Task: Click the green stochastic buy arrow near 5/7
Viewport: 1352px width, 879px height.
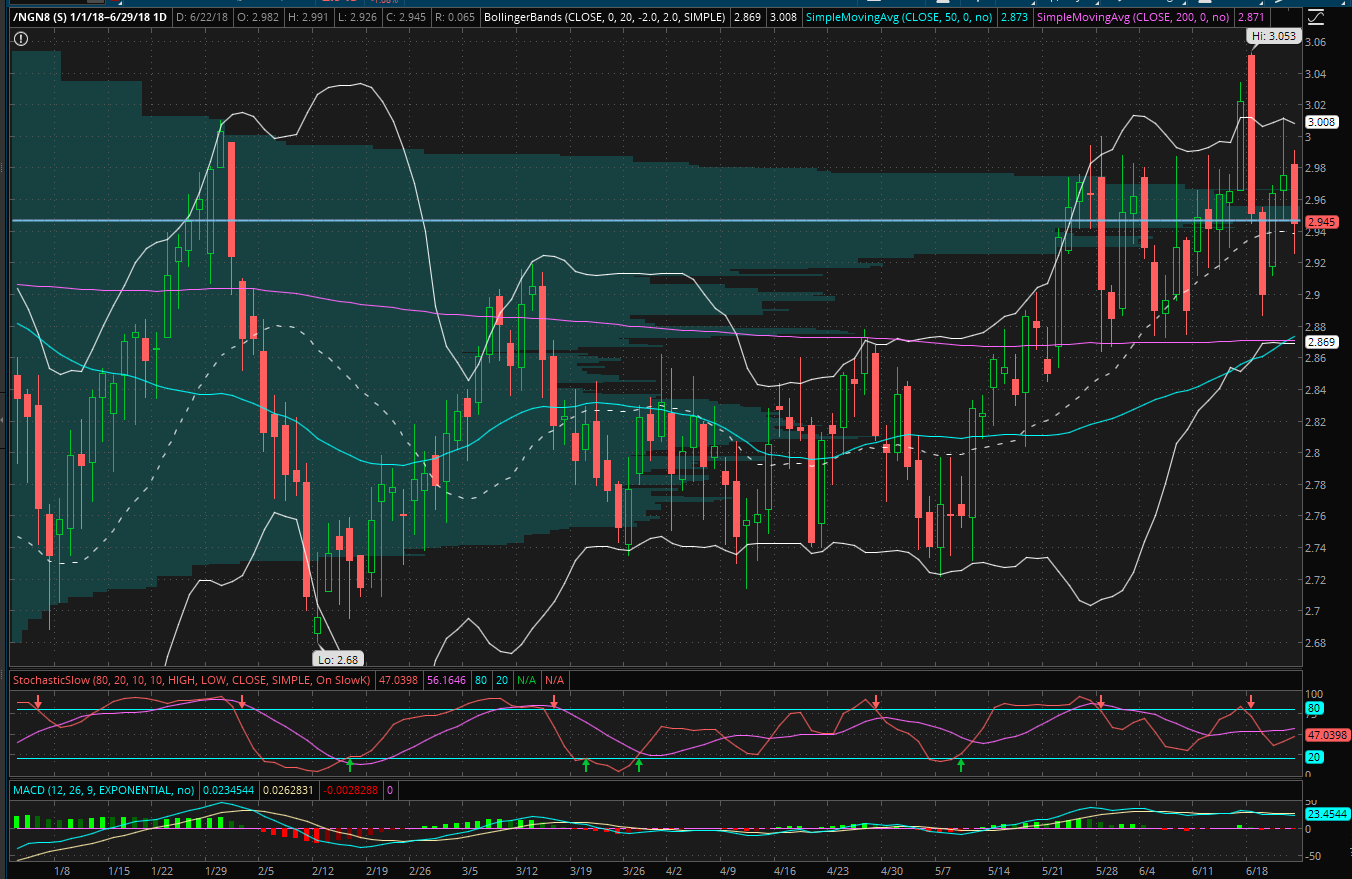Action: 961,765
